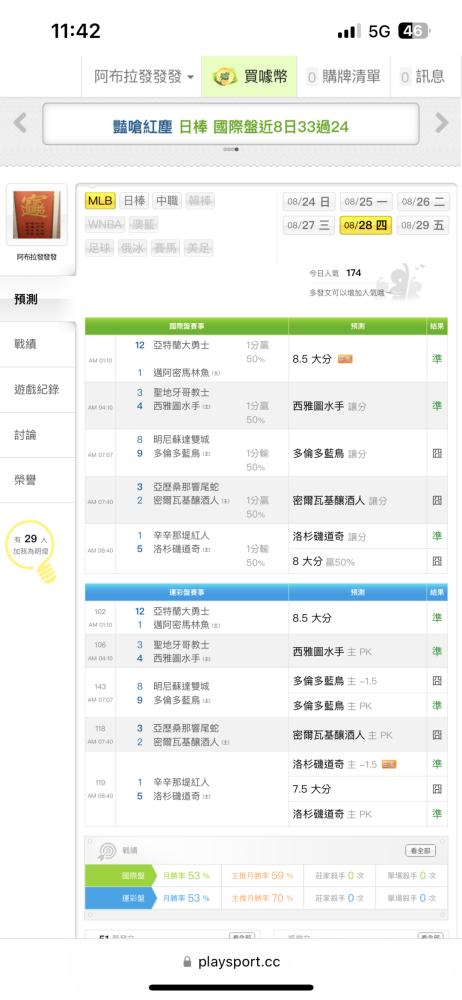Select the 足球 league tab

(x=100, y=248)
